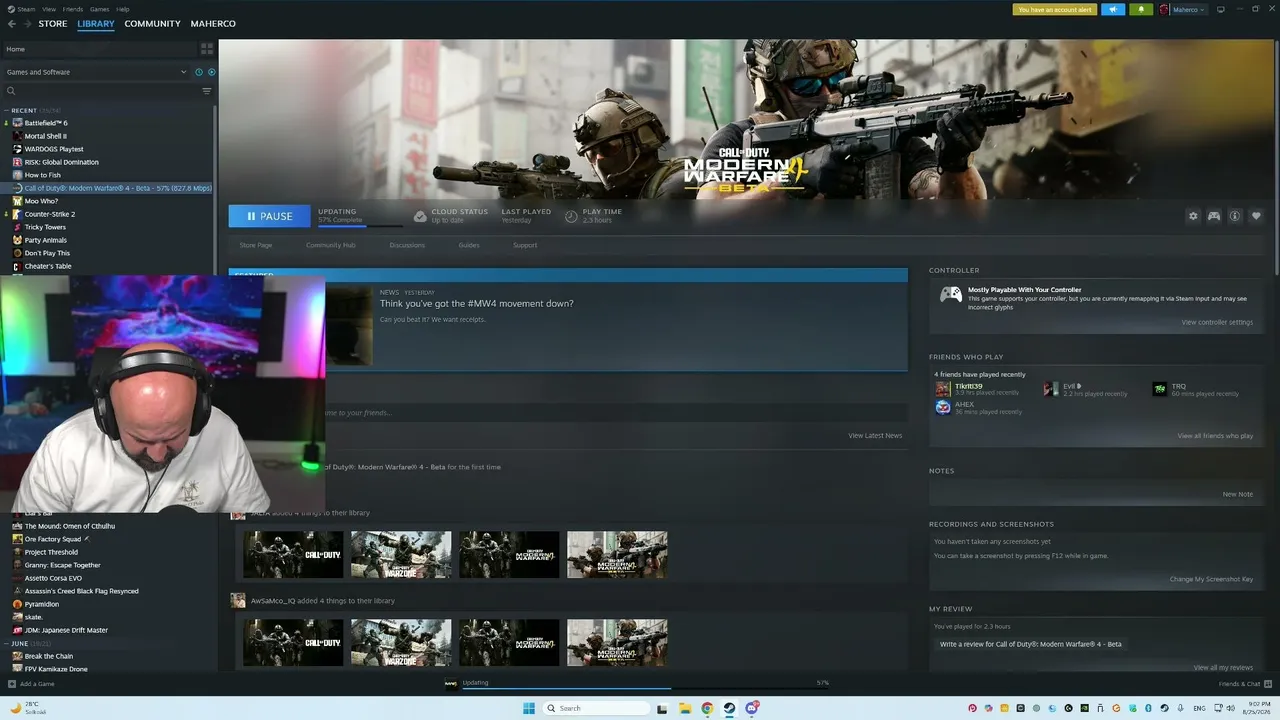The image size is (1280, 720).
Task: Click the Windows taskbar search box
Action: click(x=597, y=708)
